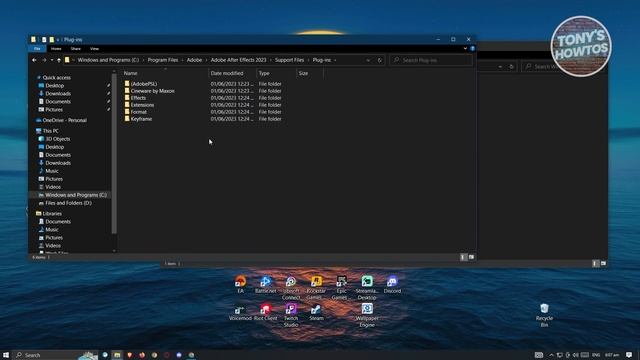Viewport: 640px width, 360px height.
Task: Show hidden system tray icons
Action: click(551, 355)
